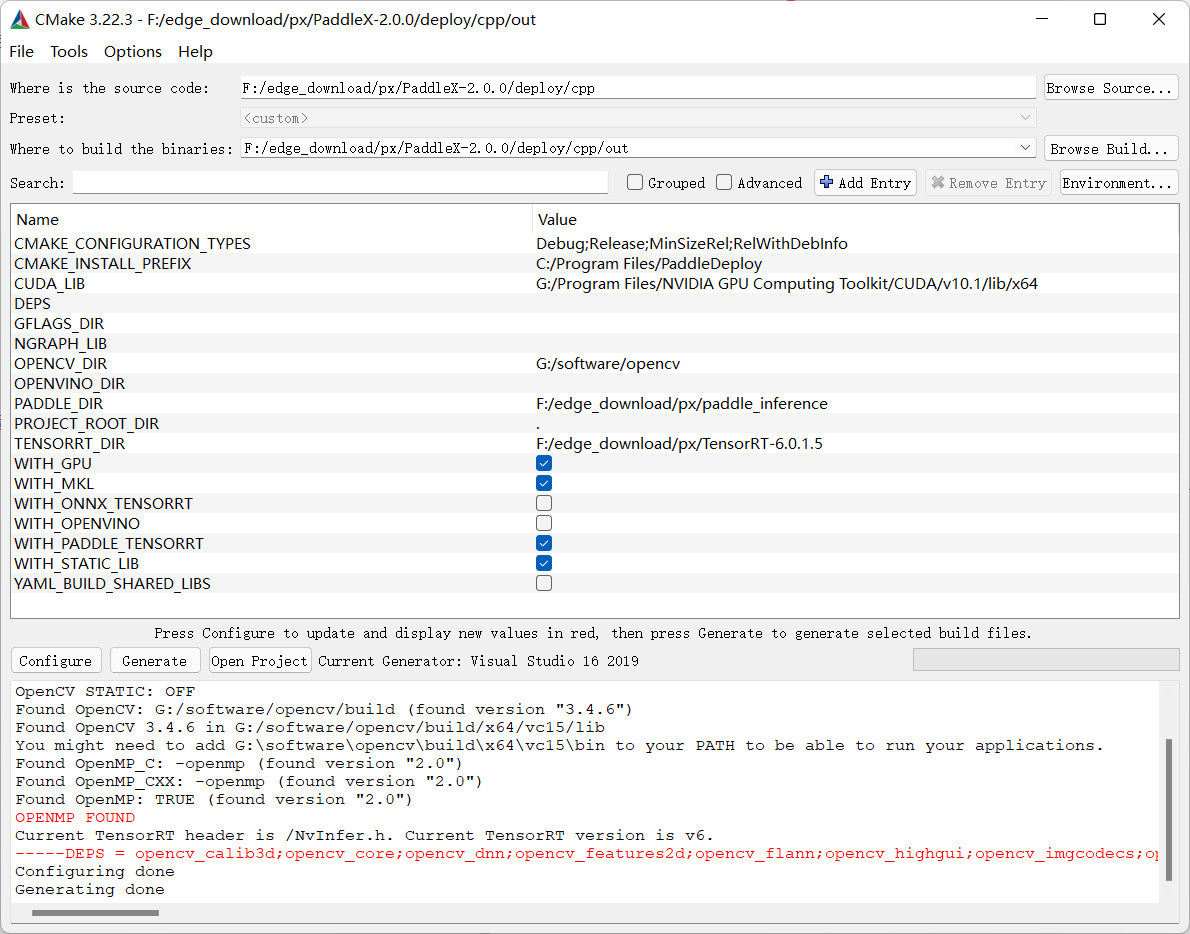Select the CUDA_LIB entry
Viewport: 1190px width, 934px height.
[x=49, y=284]
